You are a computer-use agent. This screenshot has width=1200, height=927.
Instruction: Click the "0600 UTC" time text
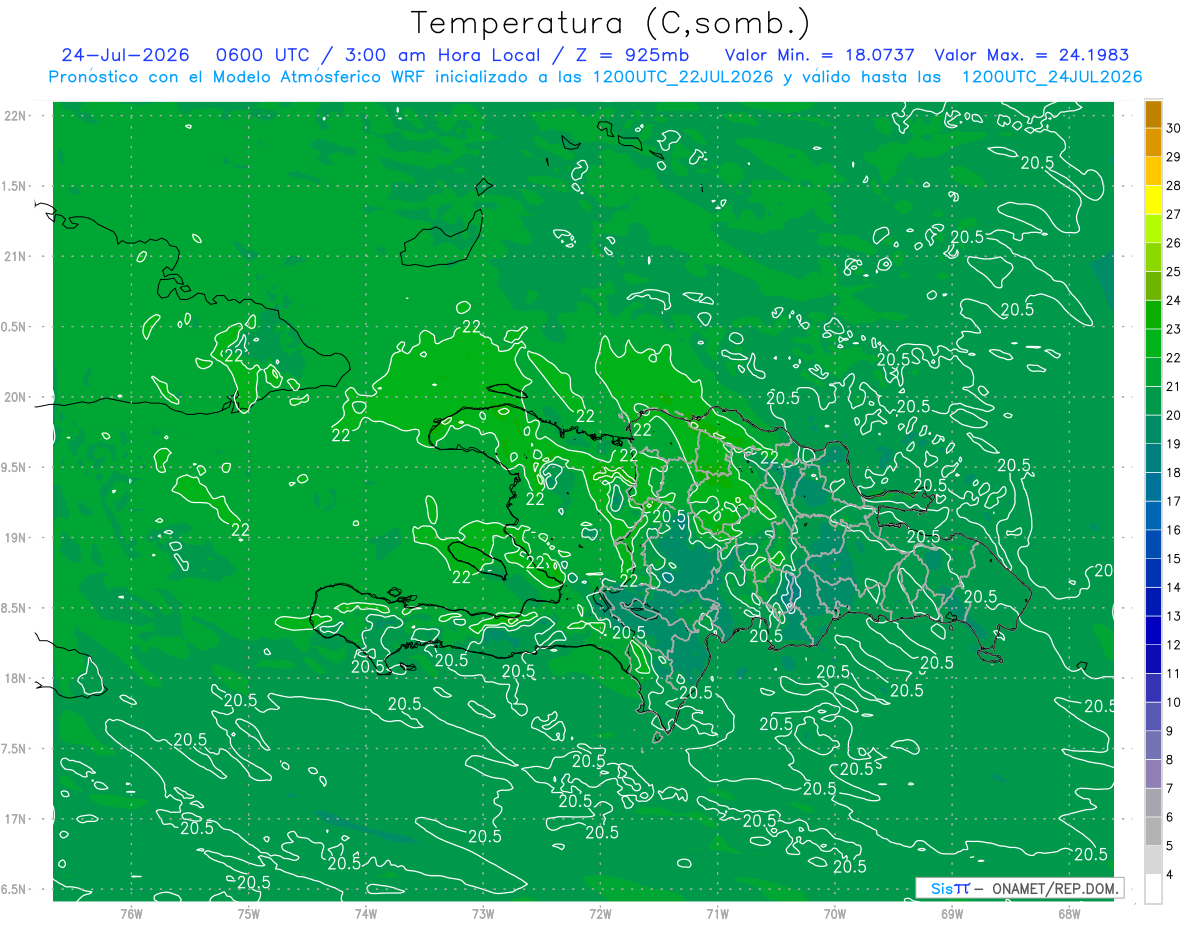[264, 55]
